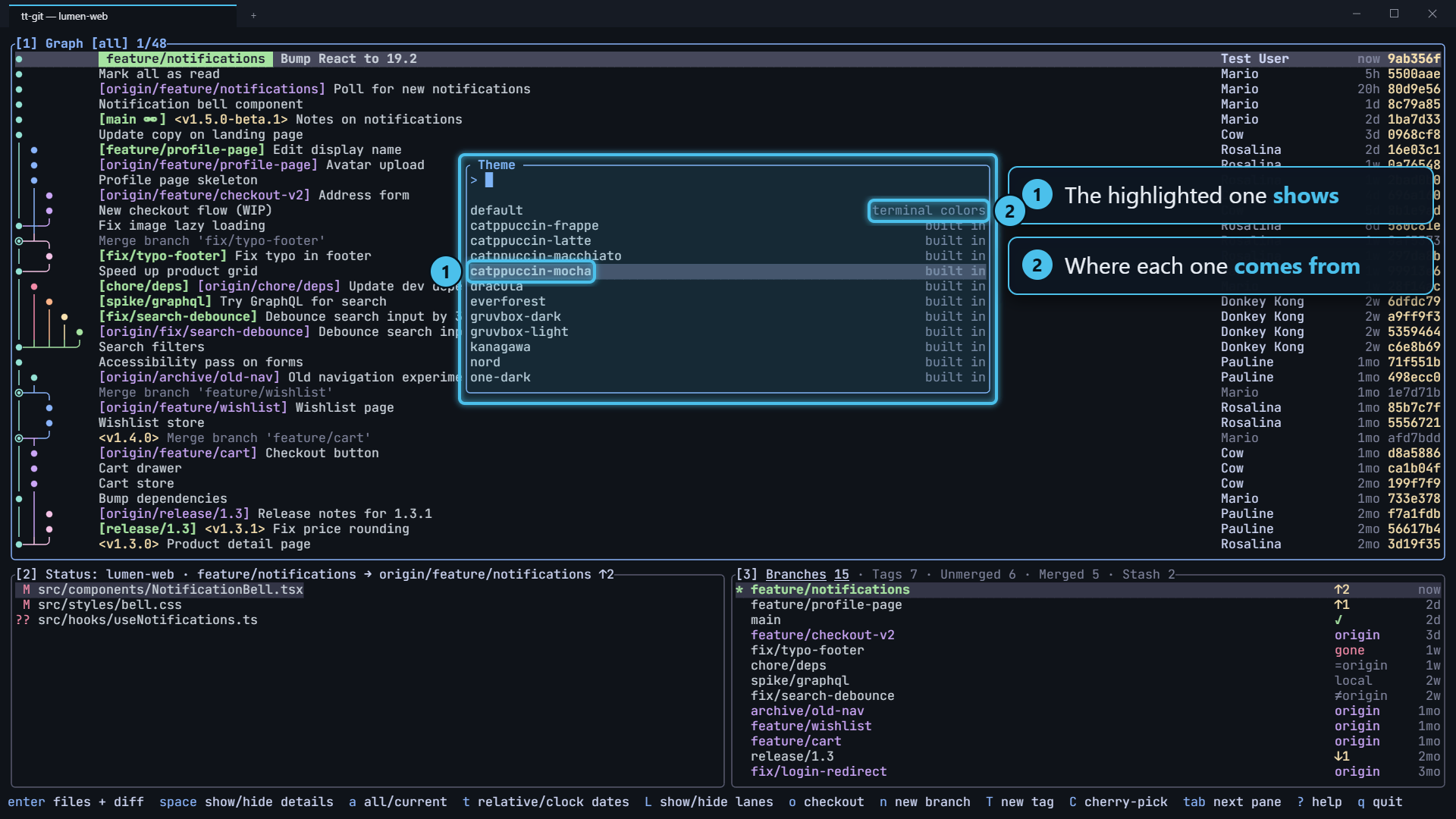
Task: Click the 'C cherry-pick' footer hint
Action: 1119,802
